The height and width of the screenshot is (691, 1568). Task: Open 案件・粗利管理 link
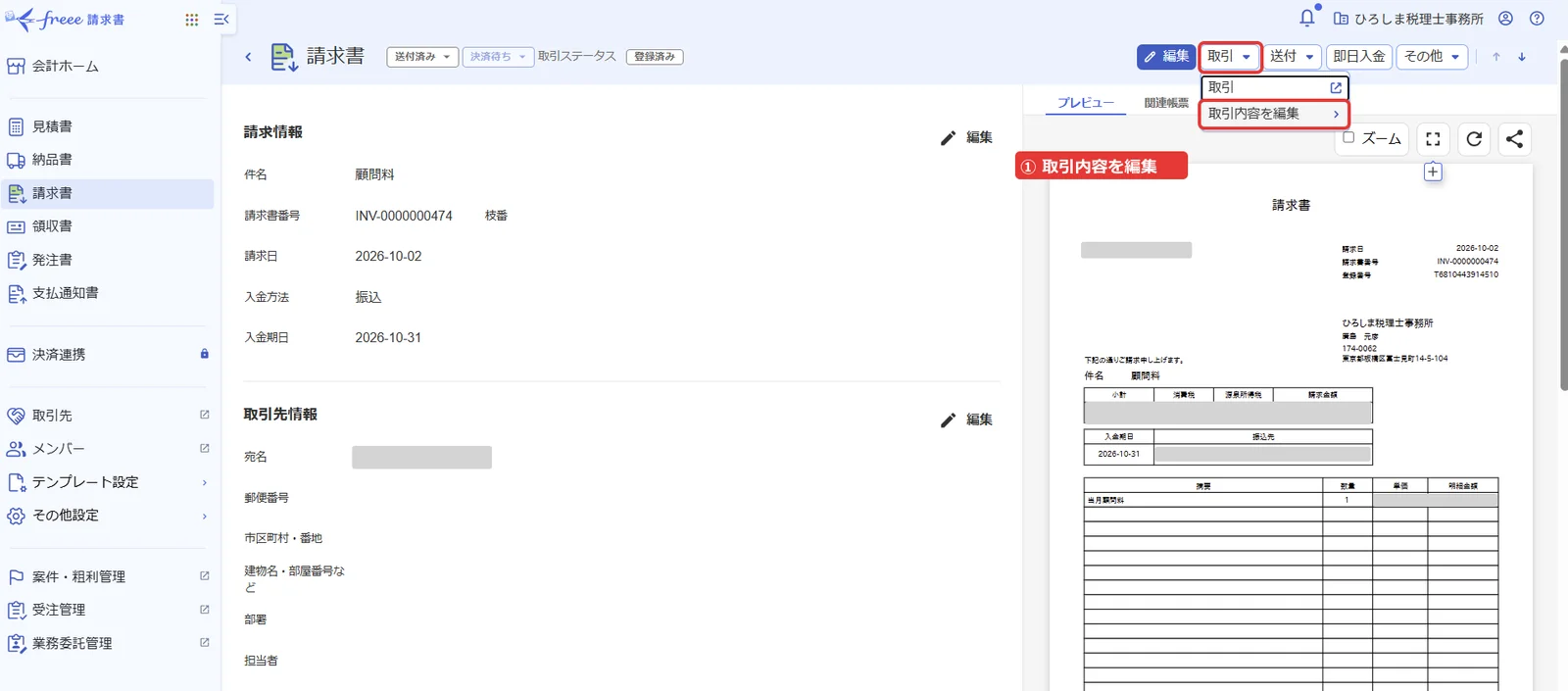coord(108,576)
